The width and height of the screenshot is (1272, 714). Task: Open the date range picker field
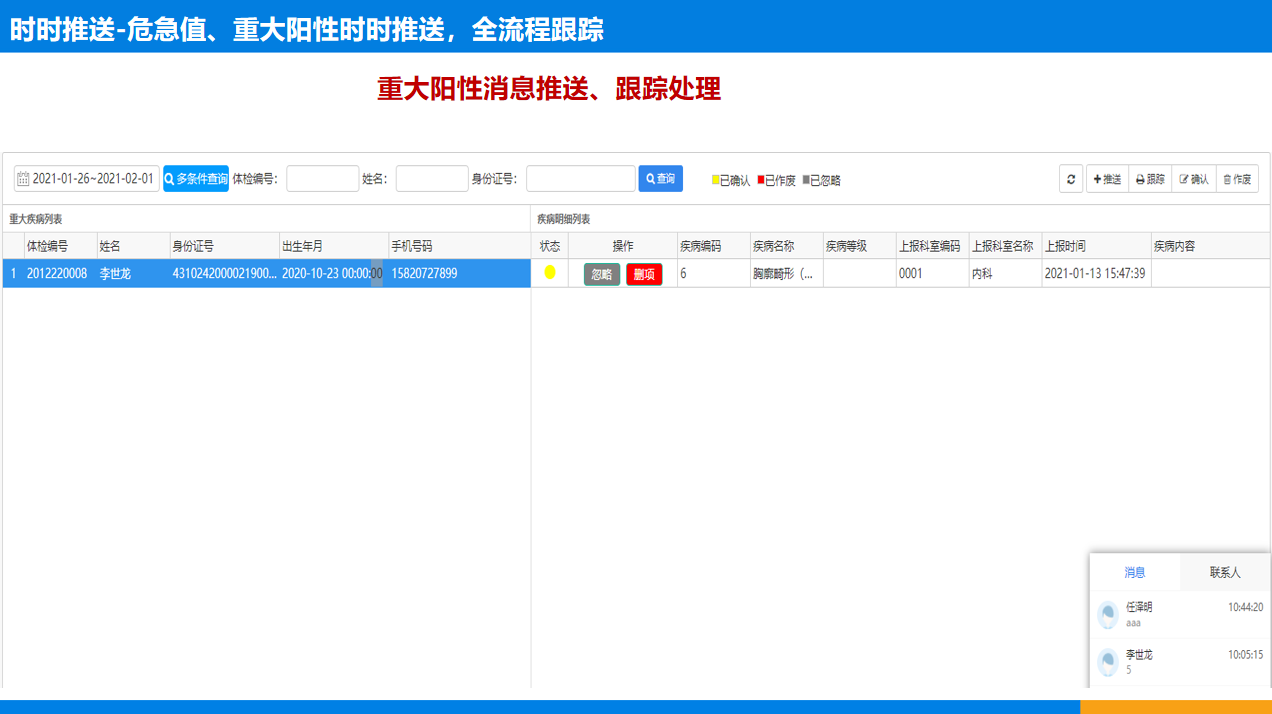(x=87, y=179)
